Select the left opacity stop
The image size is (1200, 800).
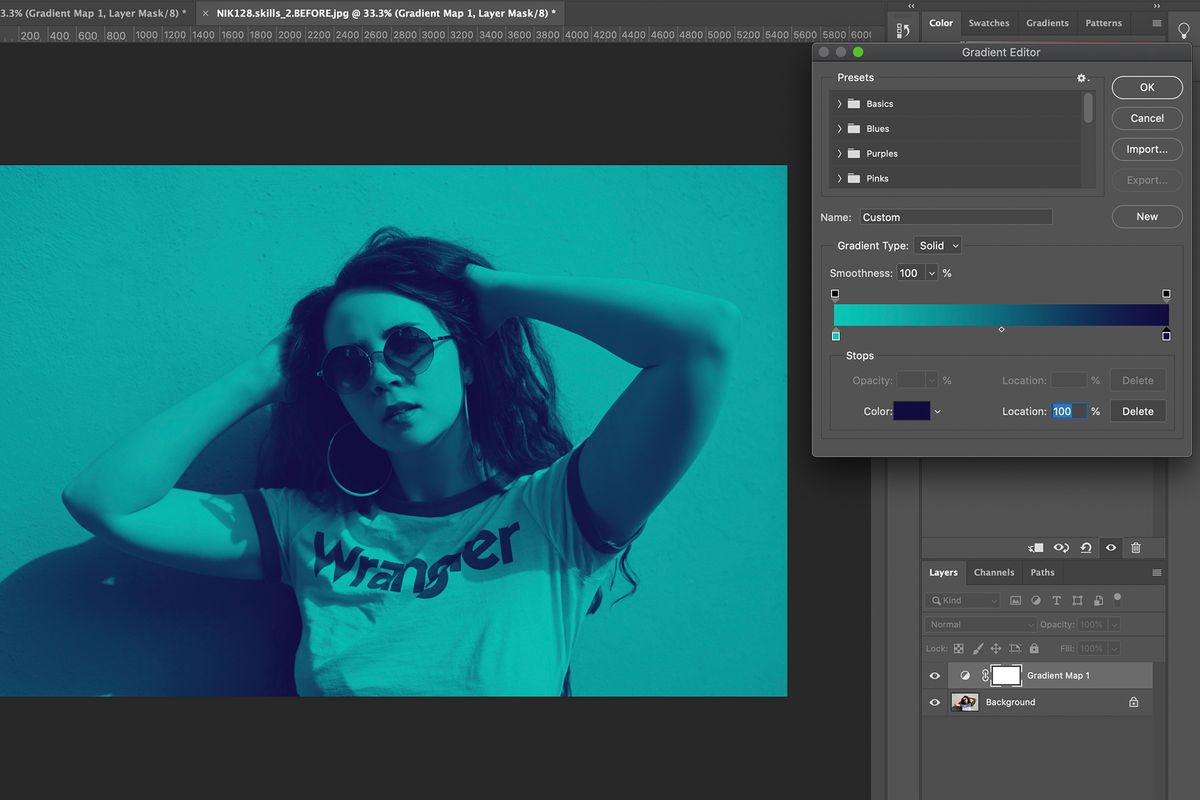coord(835,295)
